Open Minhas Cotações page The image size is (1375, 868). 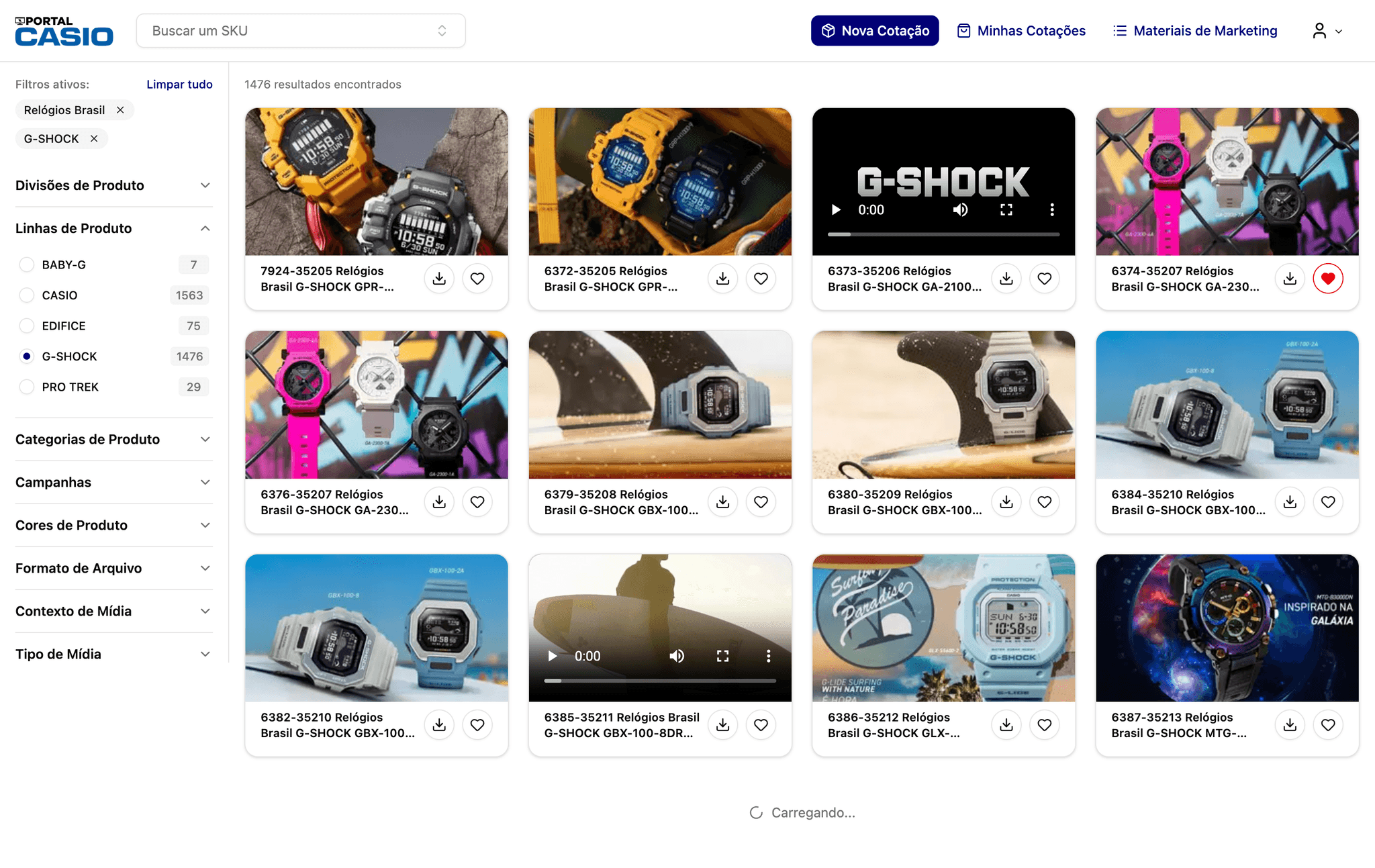click(x=1021, y=31)
